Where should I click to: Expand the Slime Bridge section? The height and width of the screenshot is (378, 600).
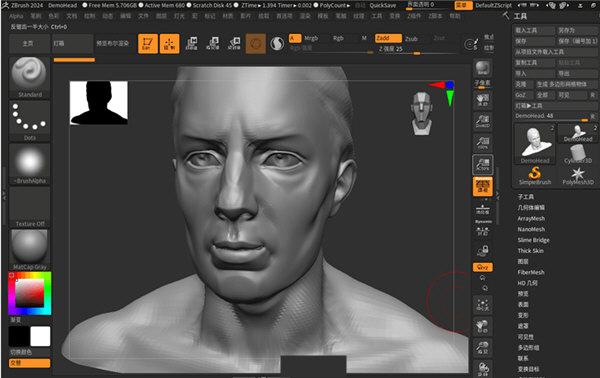pos(533,240)
